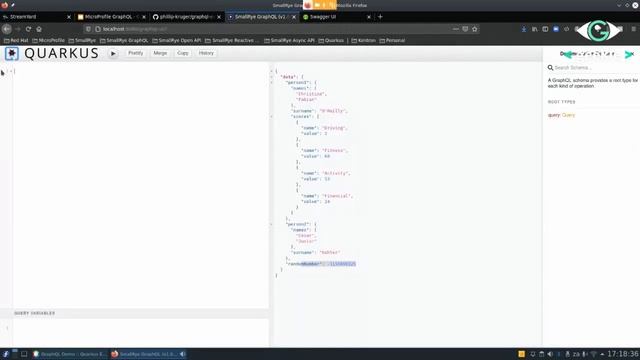Go to the browser home page
The height and width of the screenshot is (360, 640).
tap(39, 29)
